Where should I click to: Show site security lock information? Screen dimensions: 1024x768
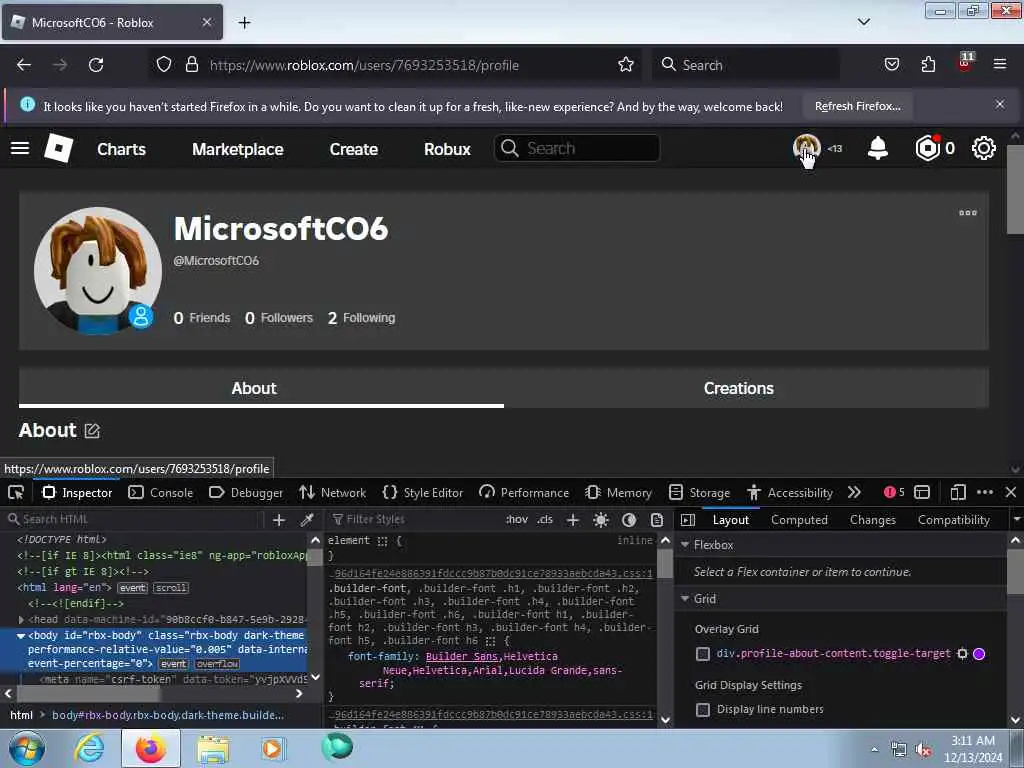tap(191, 65)
